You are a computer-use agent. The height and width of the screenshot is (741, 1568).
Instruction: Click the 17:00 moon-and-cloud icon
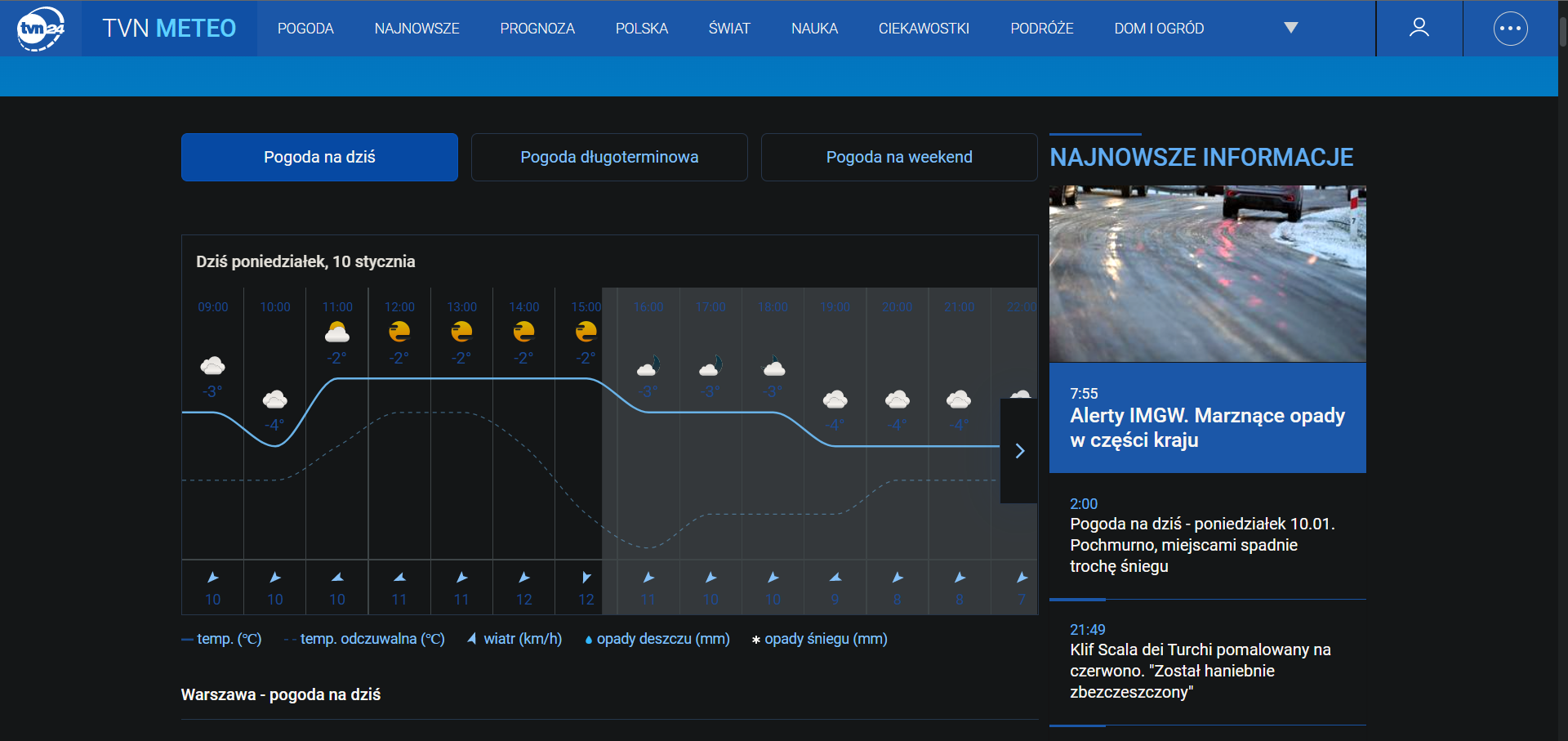point(710,365)
